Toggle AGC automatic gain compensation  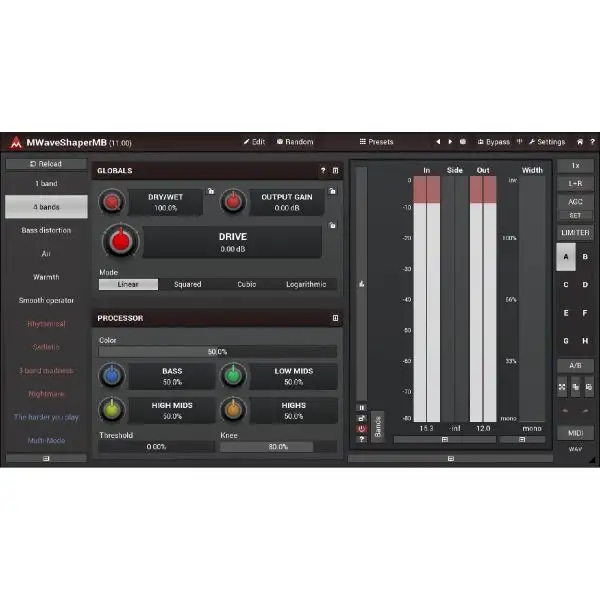click(575, 202)
